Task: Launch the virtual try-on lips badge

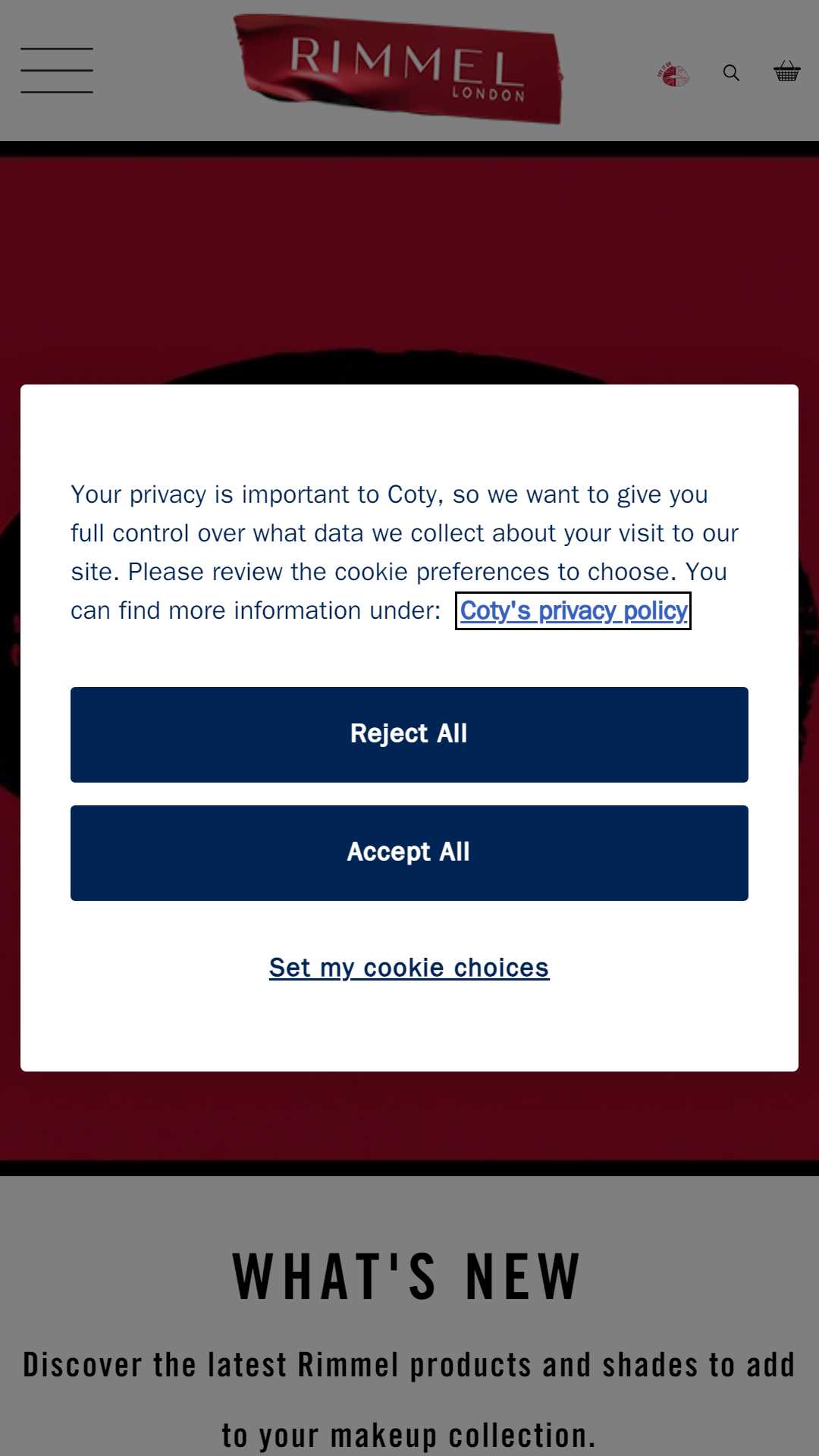Action: [673, 74]
